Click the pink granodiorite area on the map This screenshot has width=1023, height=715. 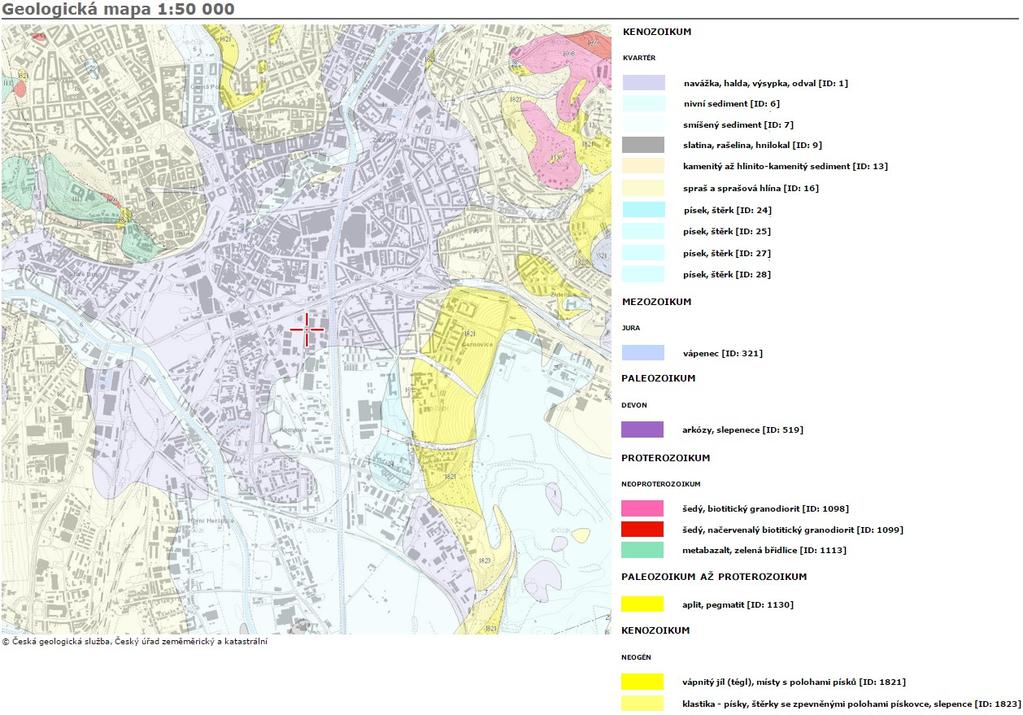553,150
